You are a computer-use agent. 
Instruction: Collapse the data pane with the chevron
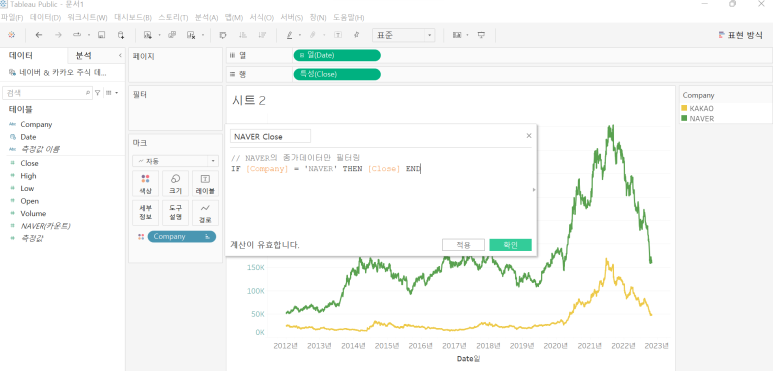coord(120,56)
